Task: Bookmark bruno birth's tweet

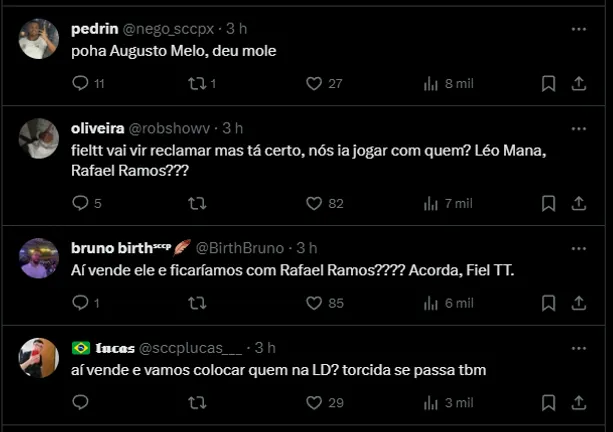Action: [548, 302]
